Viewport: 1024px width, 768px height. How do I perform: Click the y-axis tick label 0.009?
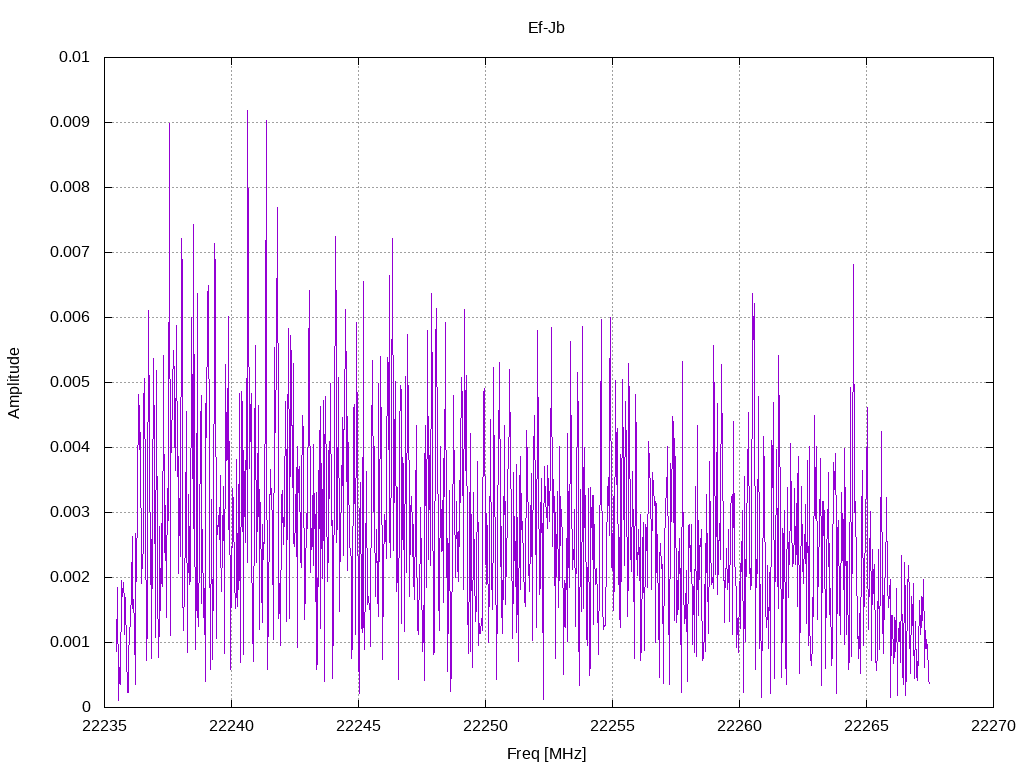coord(71,122)
